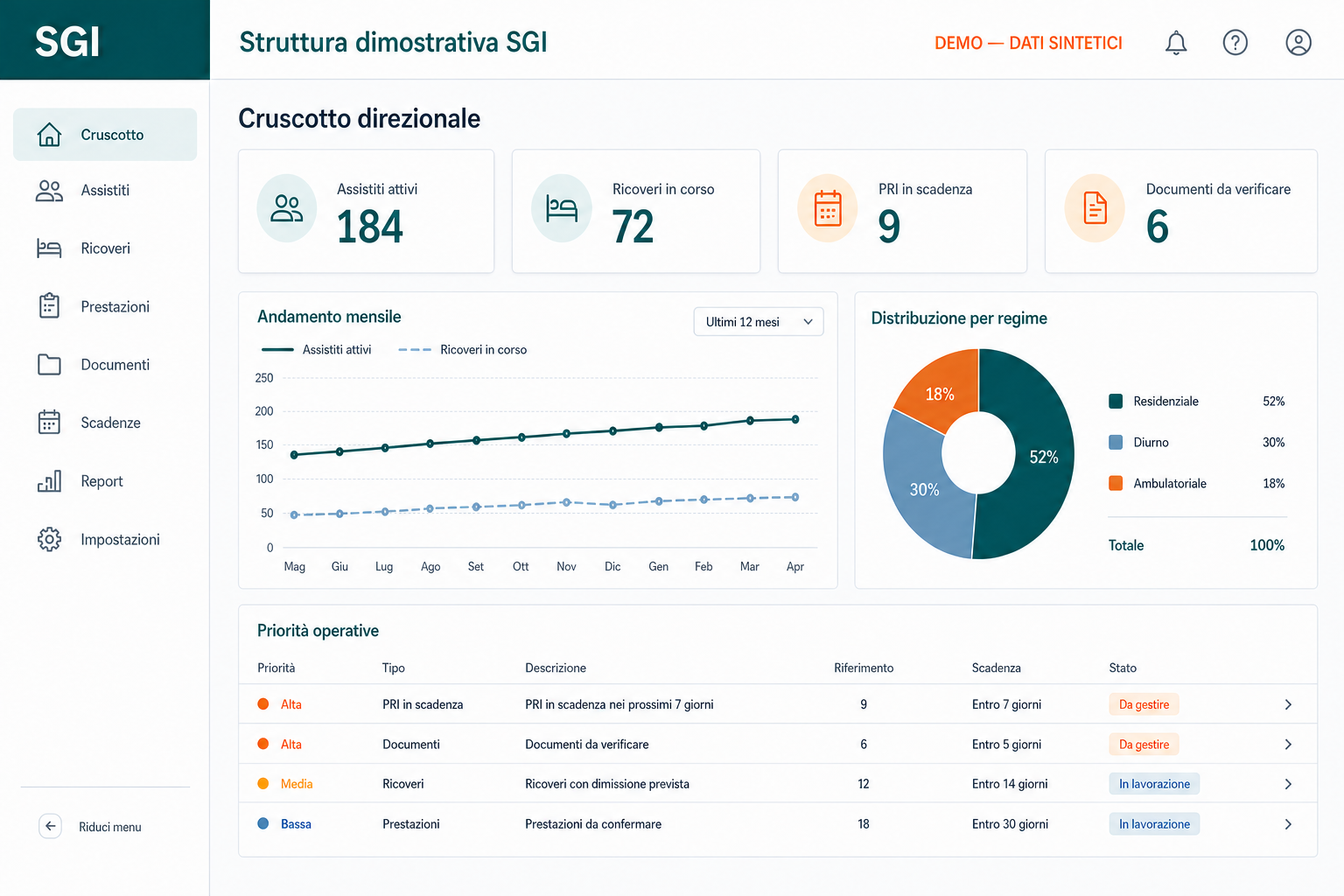Click the Ricoveri bed icon in sidebar
Screen dimensions: 1344x896
[x=49, y=248]
